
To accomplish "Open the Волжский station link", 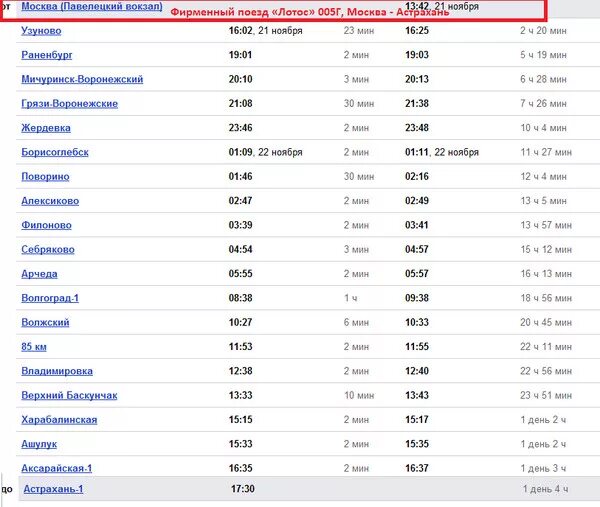I will (x=46, y=323).
